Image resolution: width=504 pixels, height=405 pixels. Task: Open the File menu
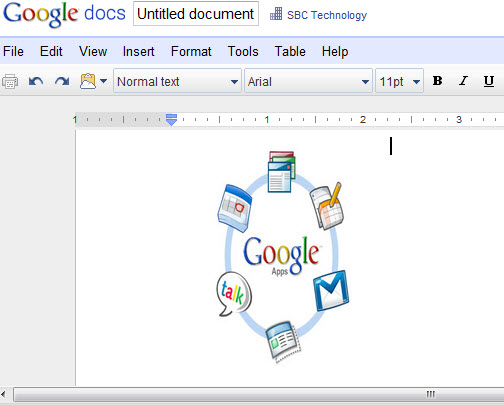click(13, 52)
